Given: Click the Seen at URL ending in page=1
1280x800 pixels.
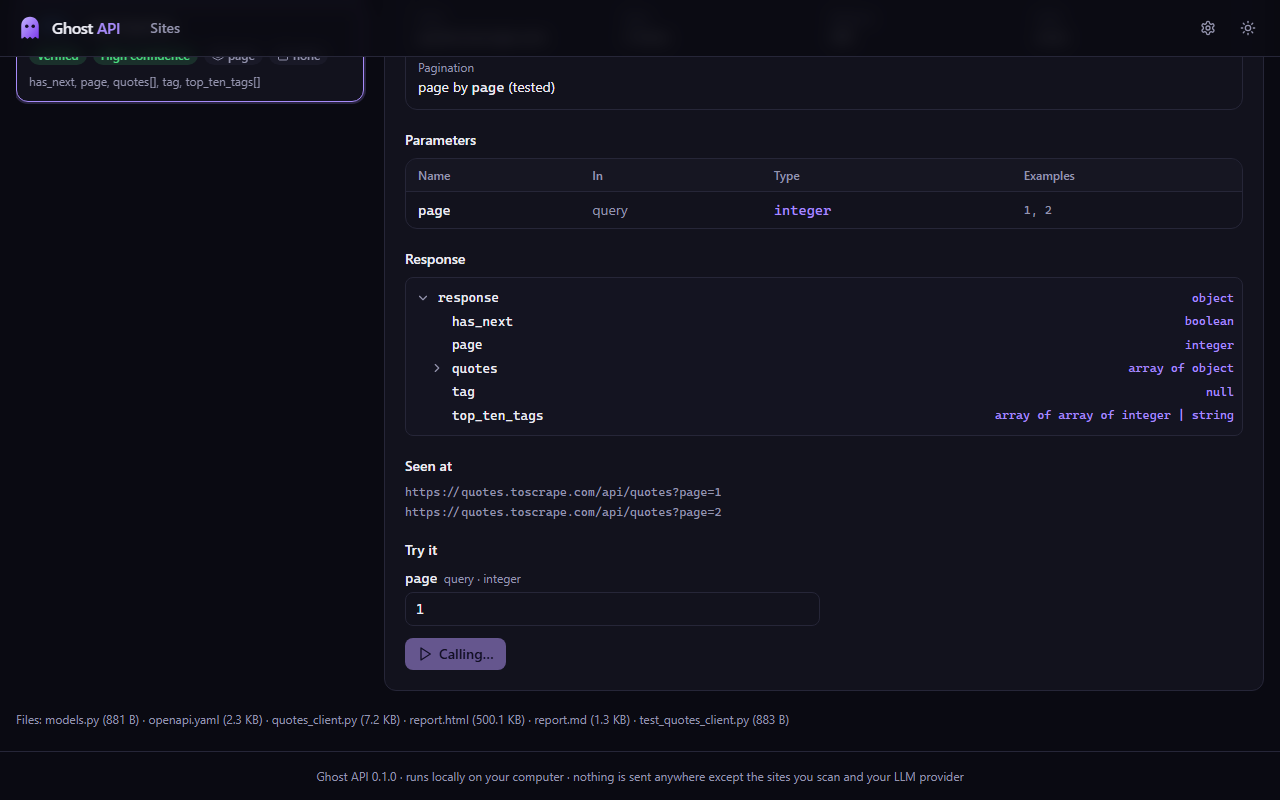Looking at the screenshot, I should 563,492.
